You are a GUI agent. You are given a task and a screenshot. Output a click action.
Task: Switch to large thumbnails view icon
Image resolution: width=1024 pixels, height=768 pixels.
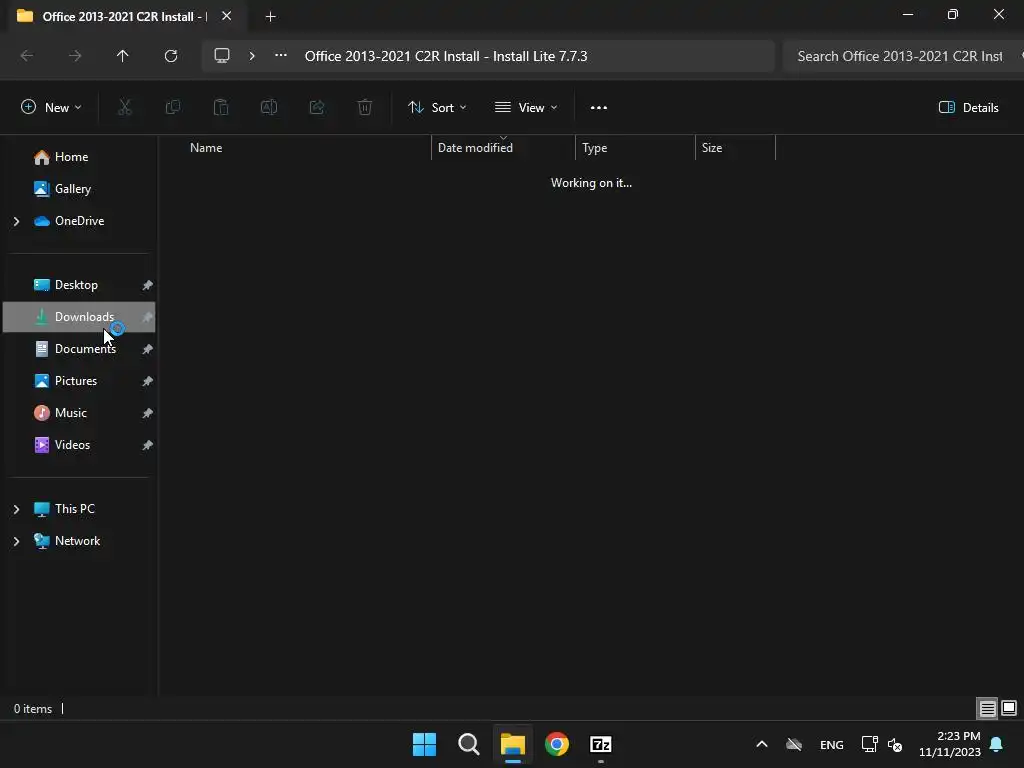click(1009, 708)
